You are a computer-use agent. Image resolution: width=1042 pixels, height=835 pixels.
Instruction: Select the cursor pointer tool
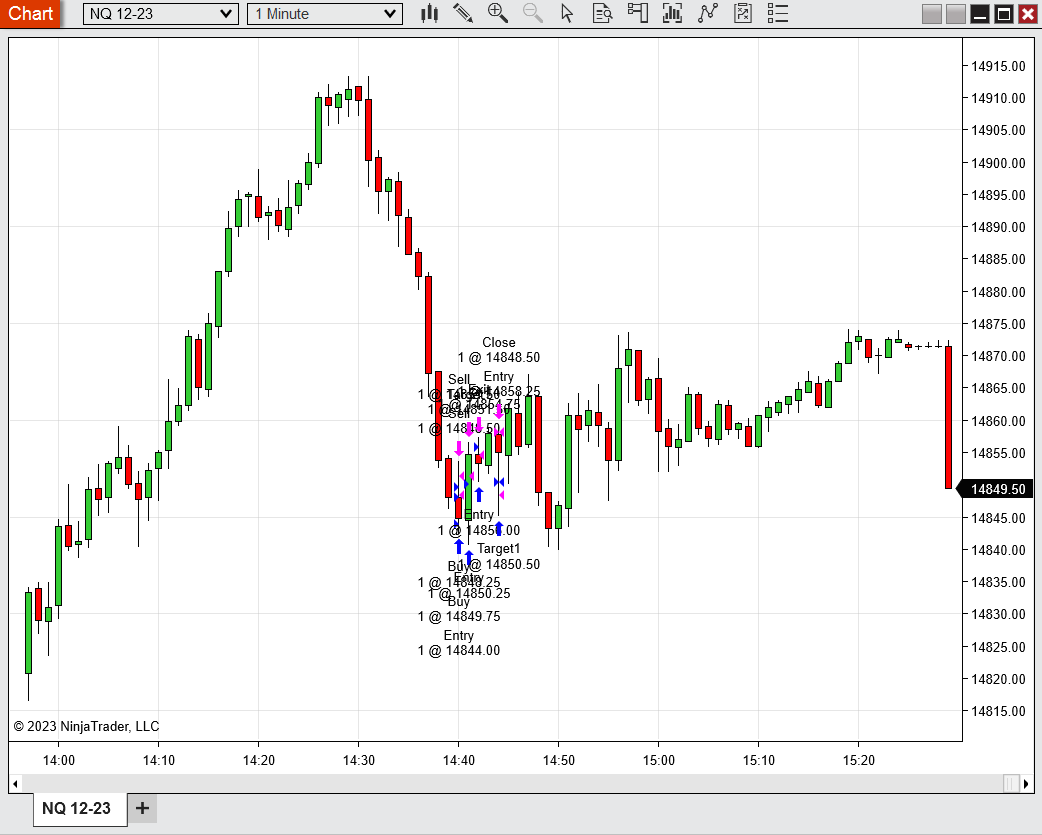567,13
